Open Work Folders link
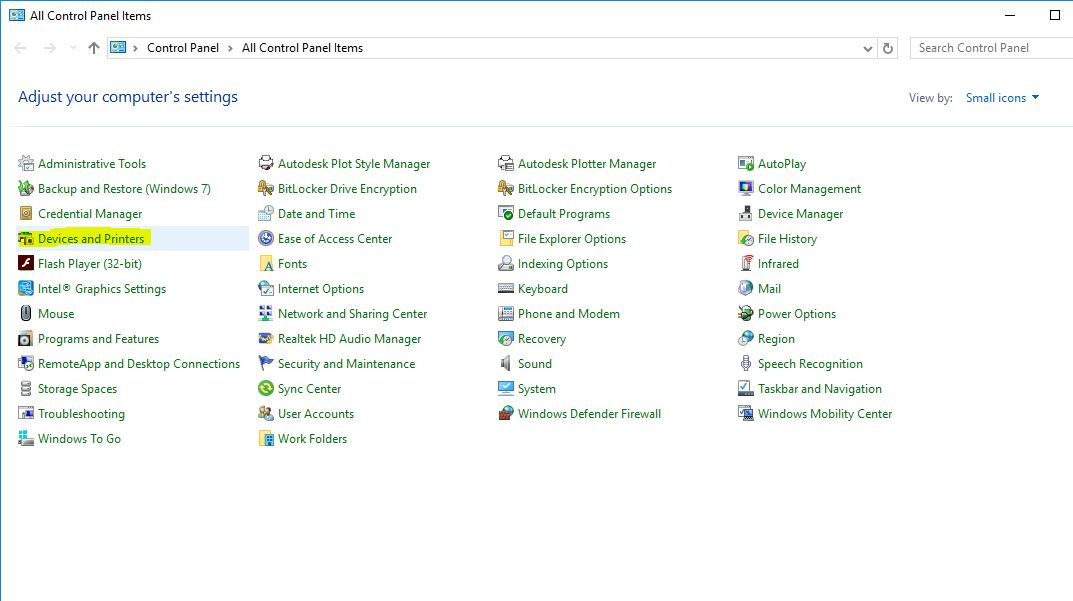 (x=312, y=439)
